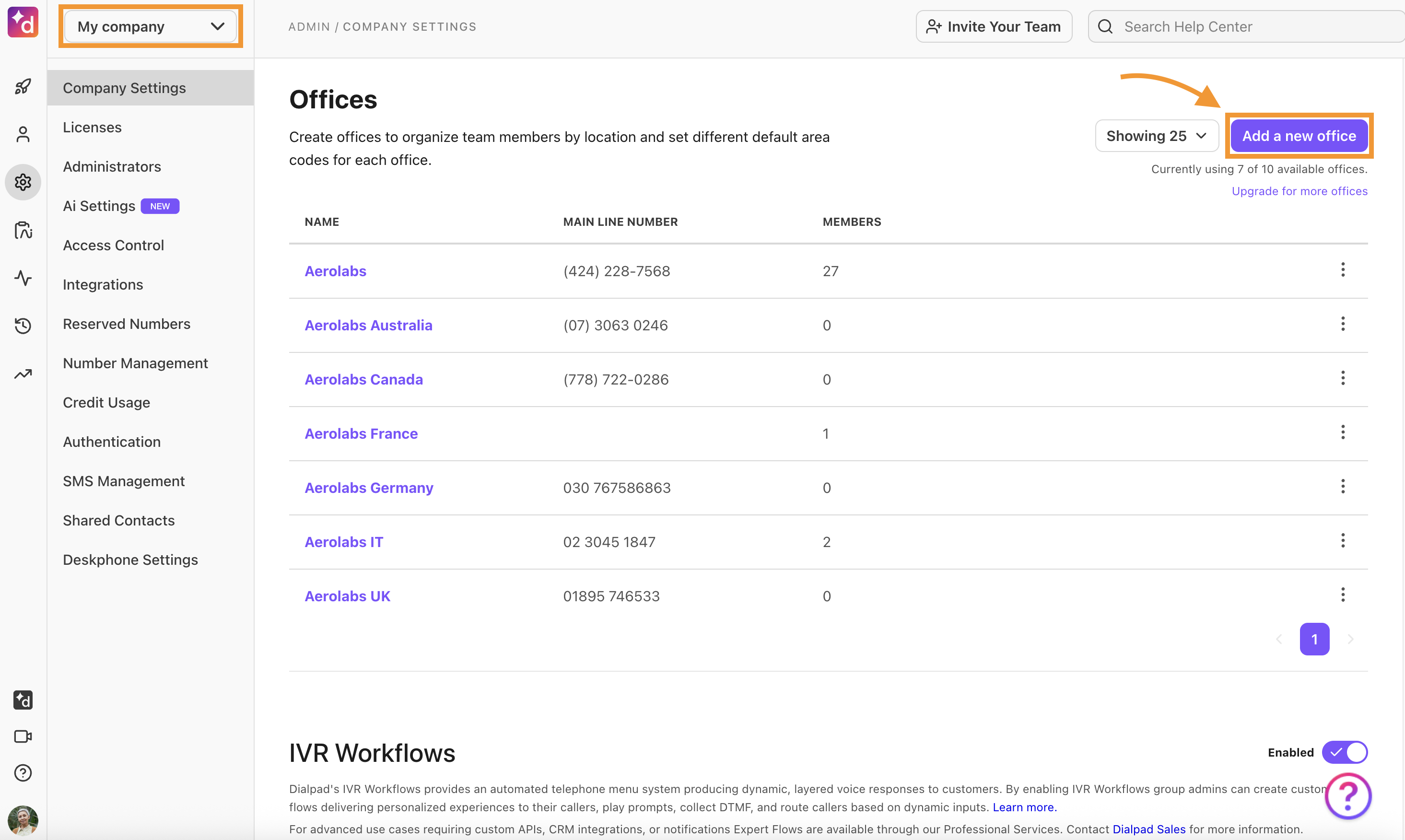The image size is (1405, 840).
Task: Open the AI coaching icon in sidebar
Action: click(23, 230)
